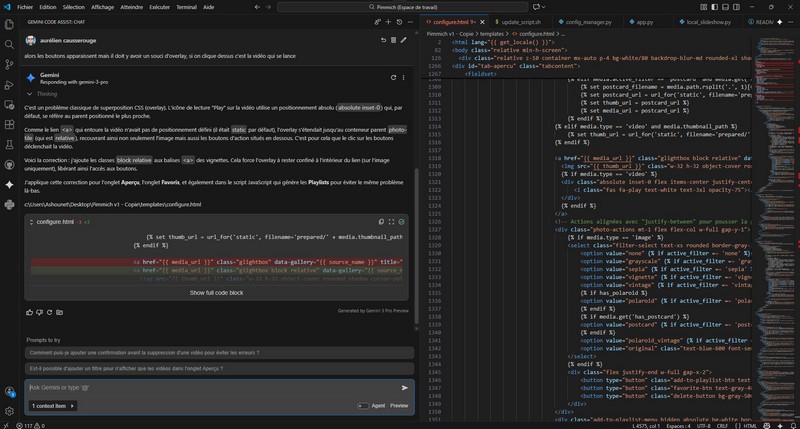800x429 pixels.
Task: Maximize the configure.html code block view
Action: pos(391,222)
